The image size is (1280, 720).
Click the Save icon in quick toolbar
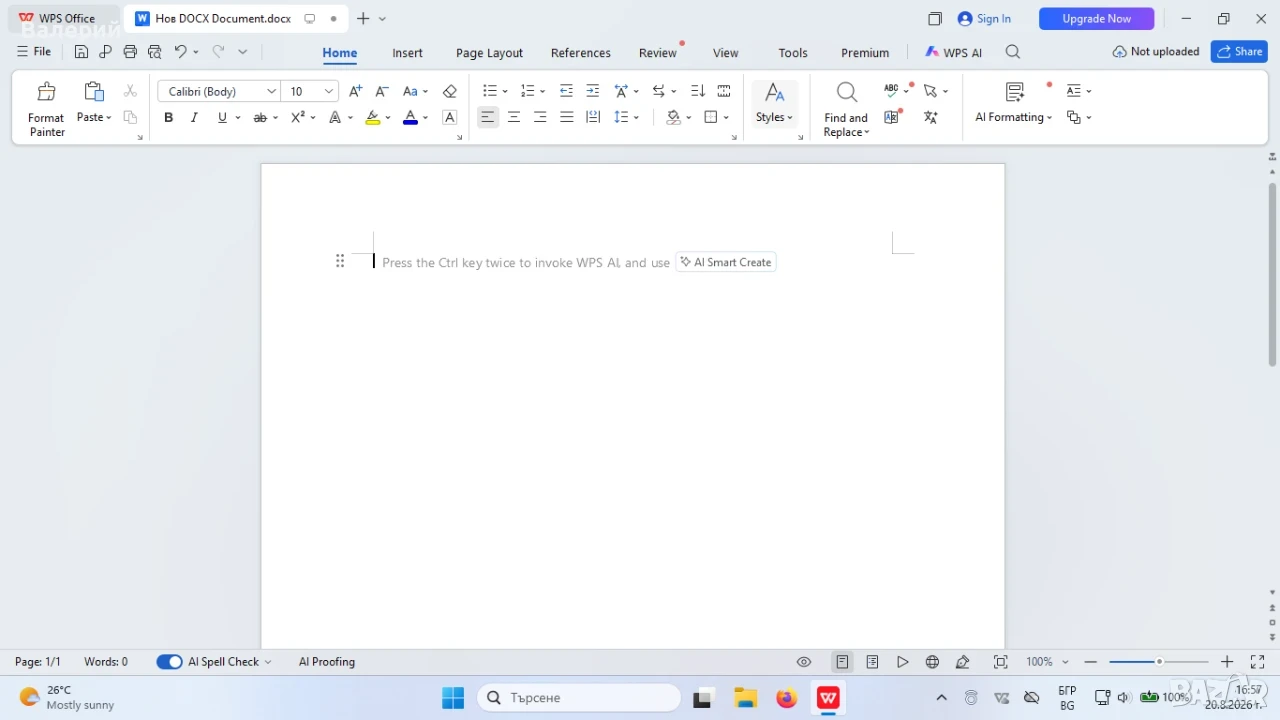click(x=82, y=52)
